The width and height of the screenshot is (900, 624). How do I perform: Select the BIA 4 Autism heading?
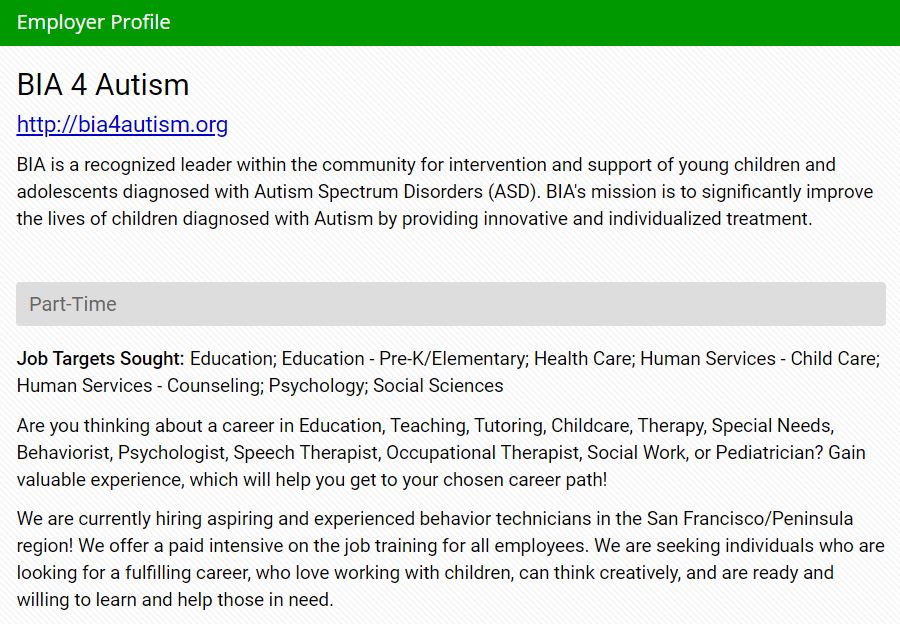[103, 85]
